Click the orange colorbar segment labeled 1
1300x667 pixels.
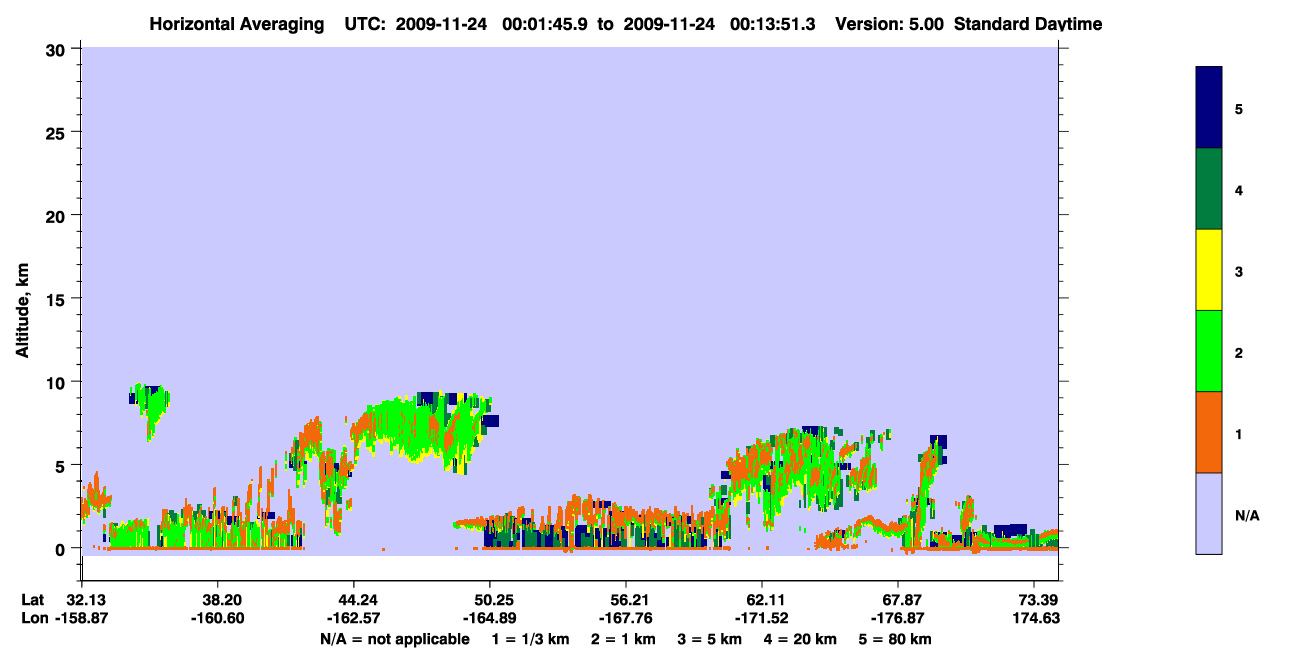[1209, 432]
